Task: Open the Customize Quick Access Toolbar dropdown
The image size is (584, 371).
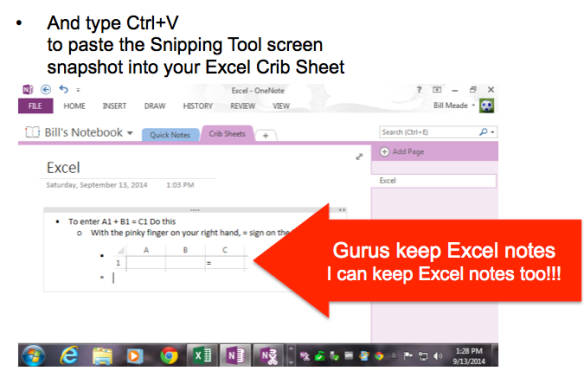Action: click(78, 90)
